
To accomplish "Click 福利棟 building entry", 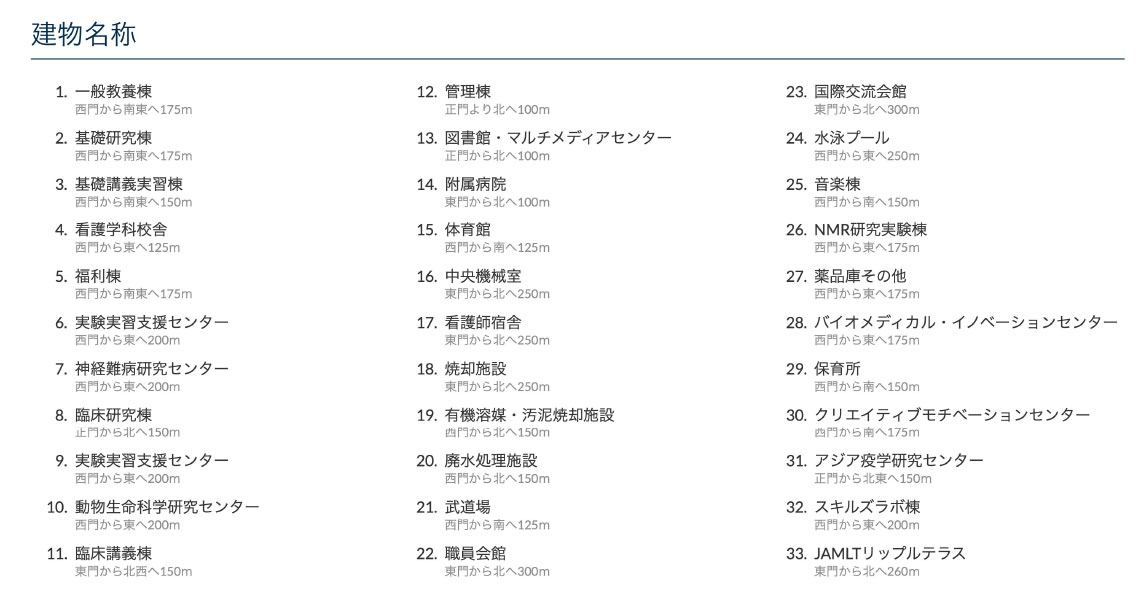I will click(98, 276).
